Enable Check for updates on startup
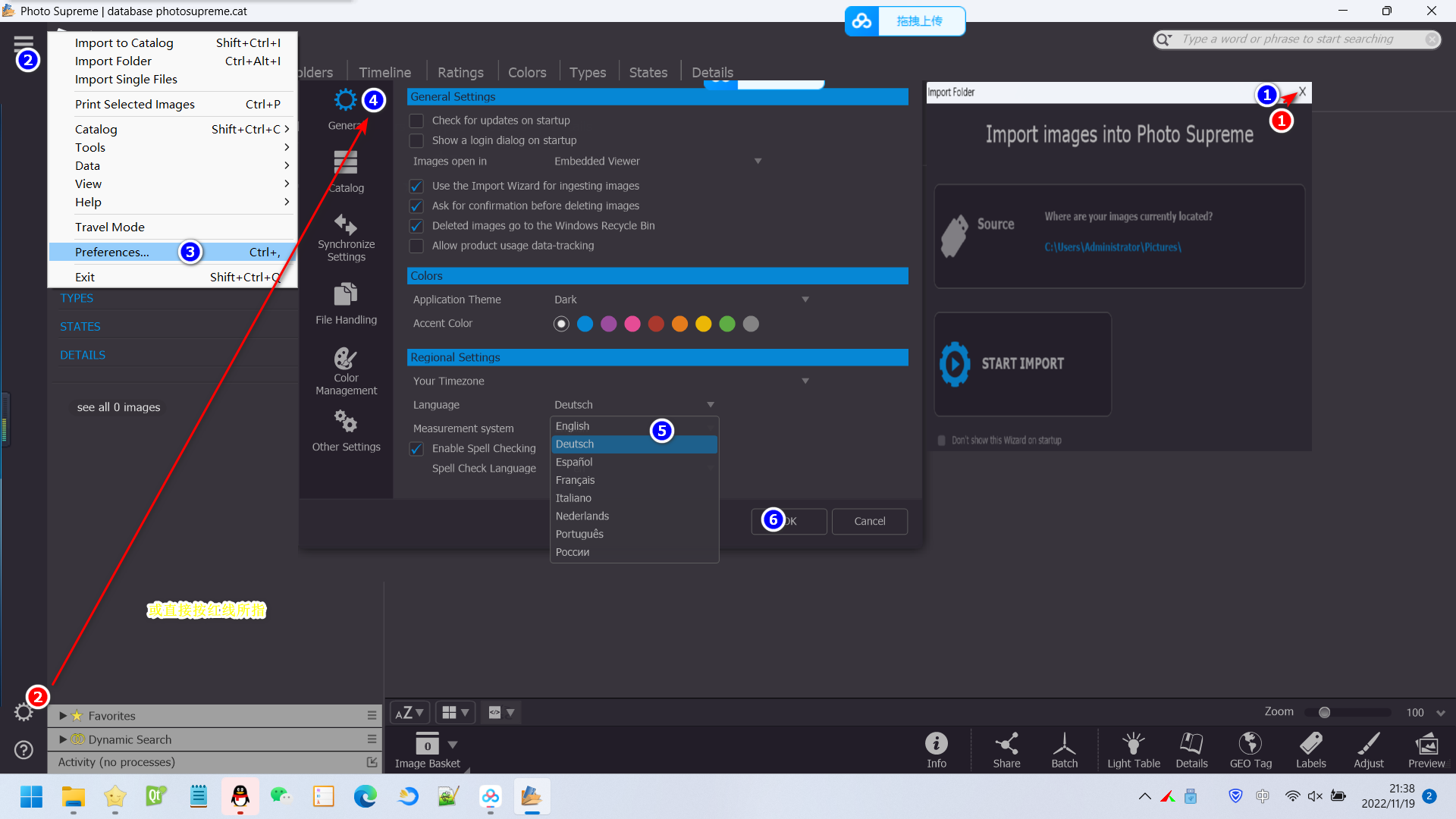 coord(416,121)
